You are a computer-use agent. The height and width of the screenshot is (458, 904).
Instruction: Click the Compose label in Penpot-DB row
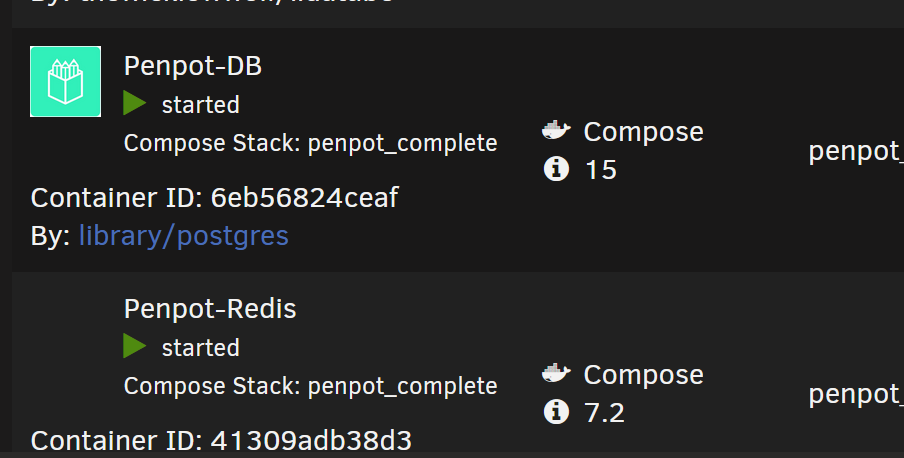point(643,132)
